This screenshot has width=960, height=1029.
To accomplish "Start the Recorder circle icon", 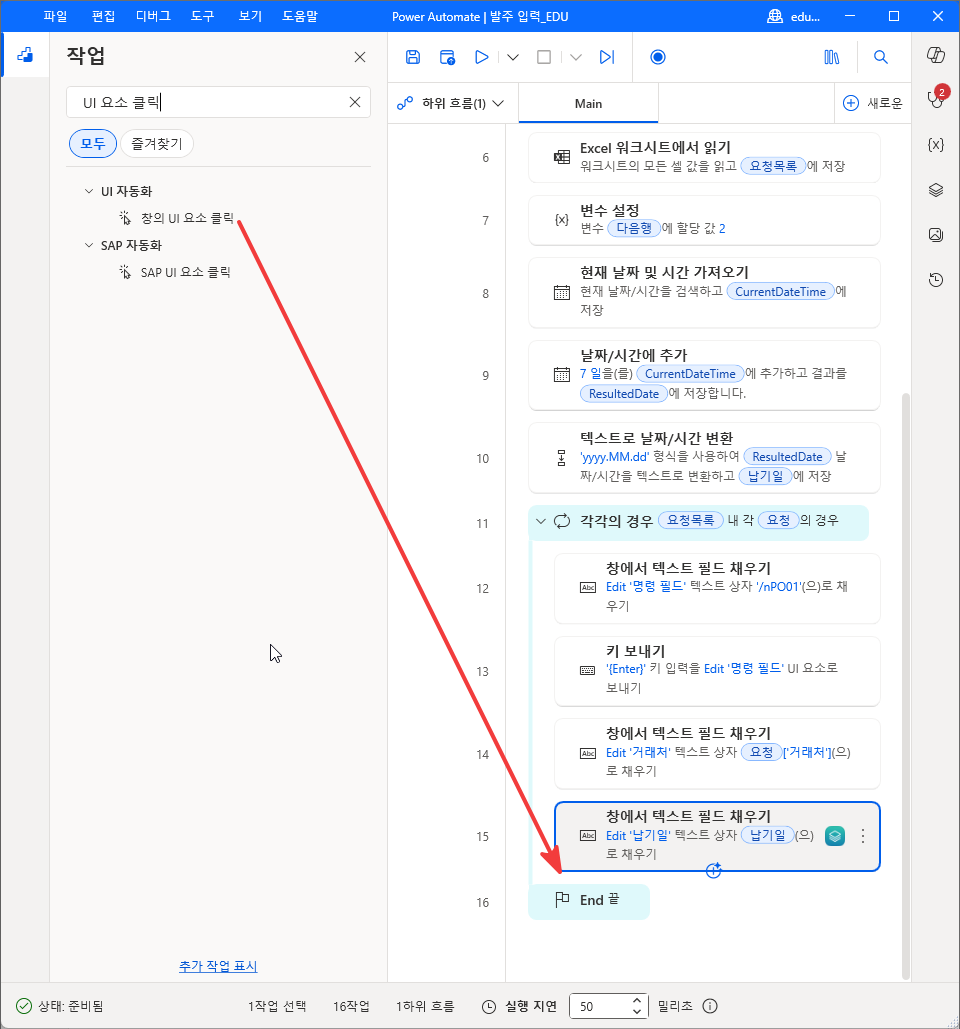I will pyautogui.click(x=657, y=57).
